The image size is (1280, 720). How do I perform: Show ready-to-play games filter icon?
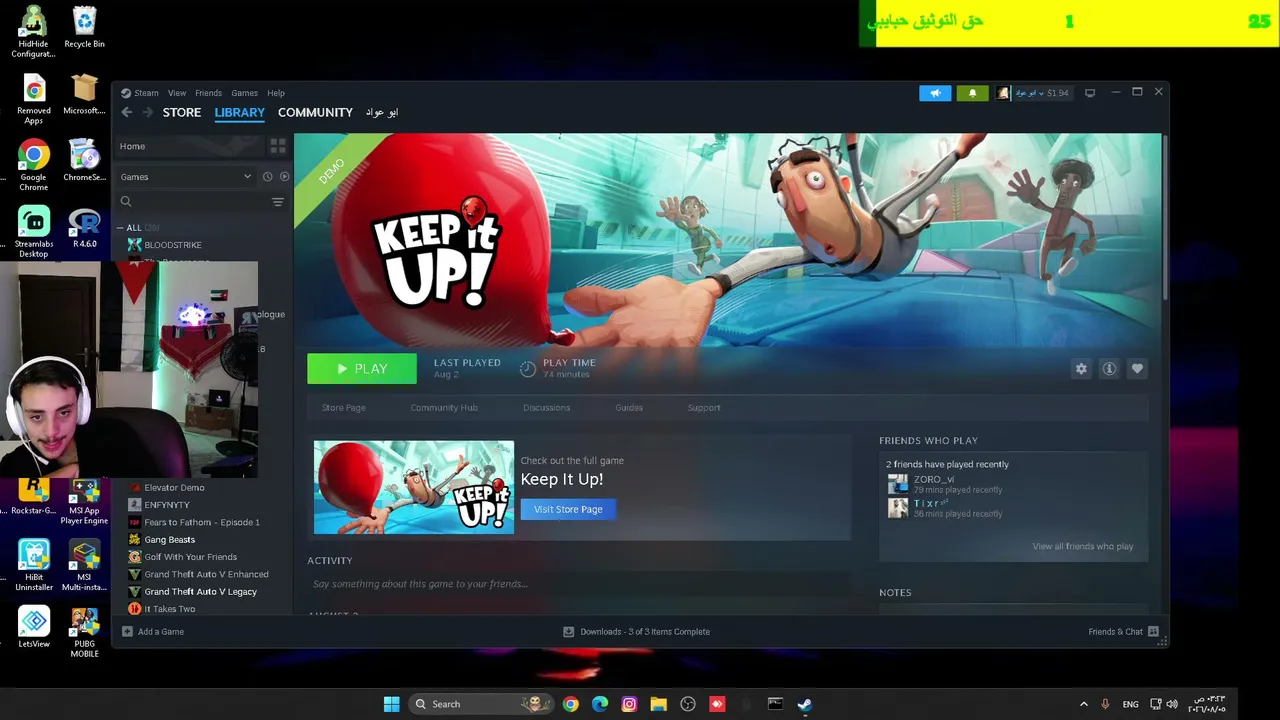tap(284, 177)
